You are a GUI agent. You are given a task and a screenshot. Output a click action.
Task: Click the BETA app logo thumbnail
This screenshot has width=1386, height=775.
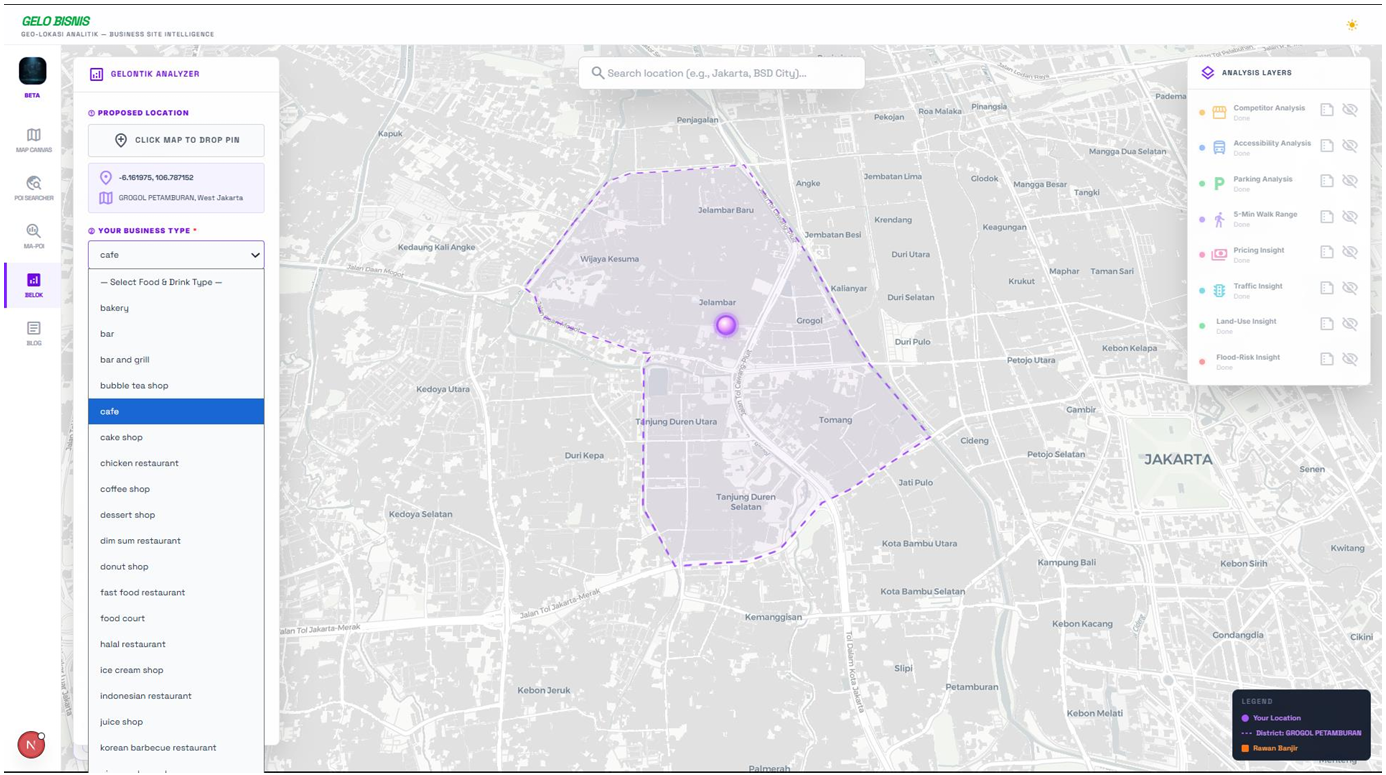click(33, 71)
